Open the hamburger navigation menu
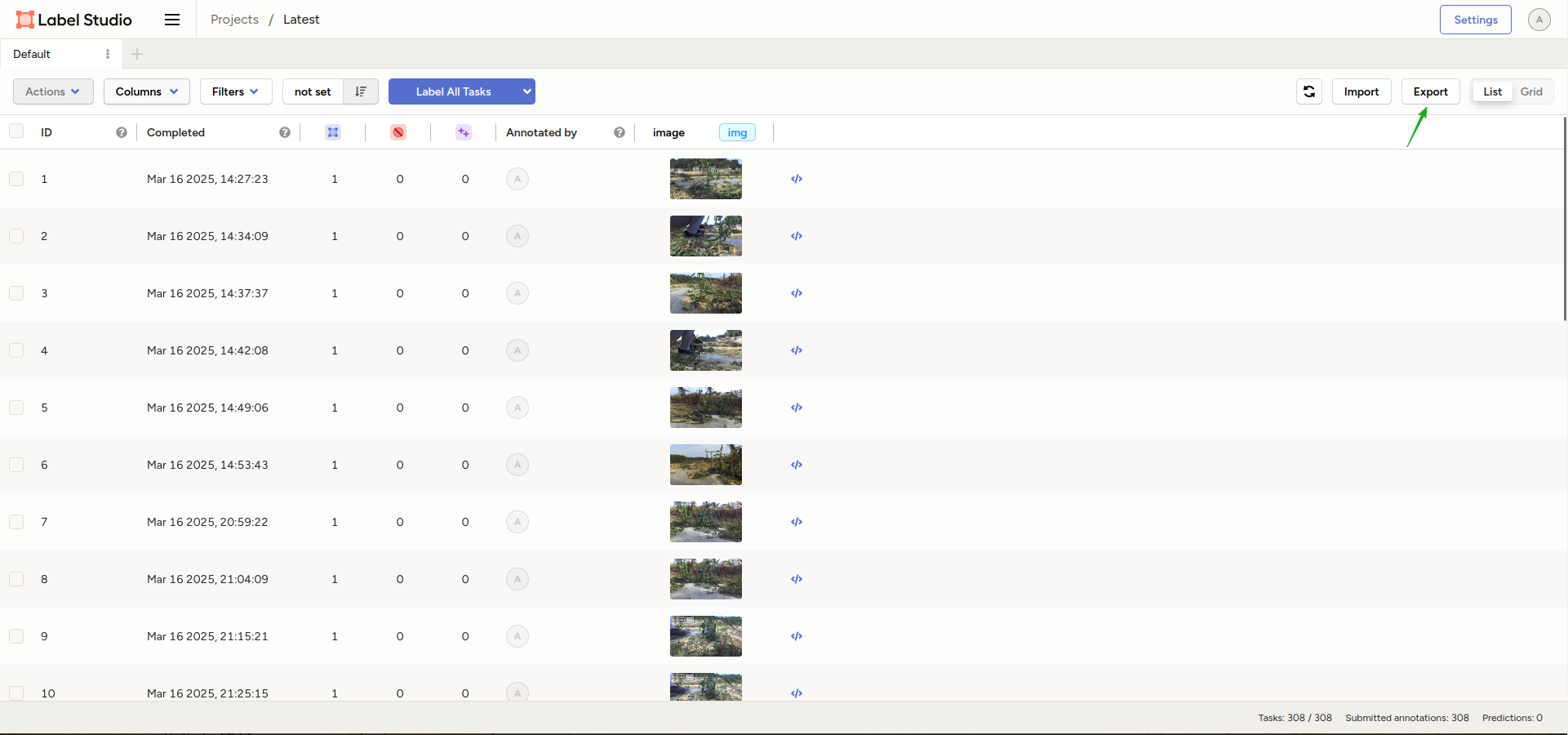The width and height of the screenshot is (1568, 735). (x=172, y=20)
